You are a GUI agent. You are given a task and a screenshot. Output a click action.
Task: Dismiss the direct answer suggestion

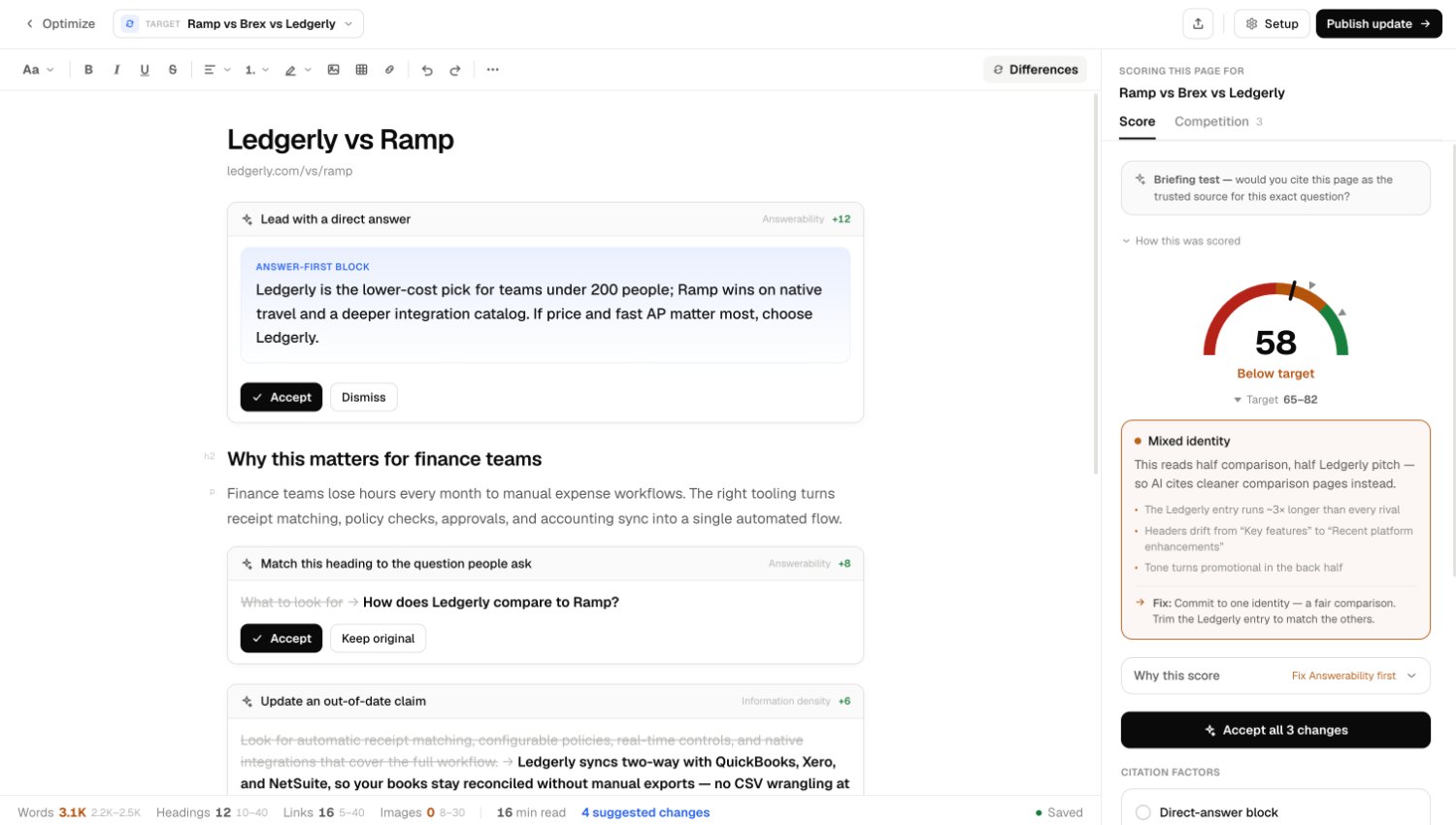tap(364, 397)
